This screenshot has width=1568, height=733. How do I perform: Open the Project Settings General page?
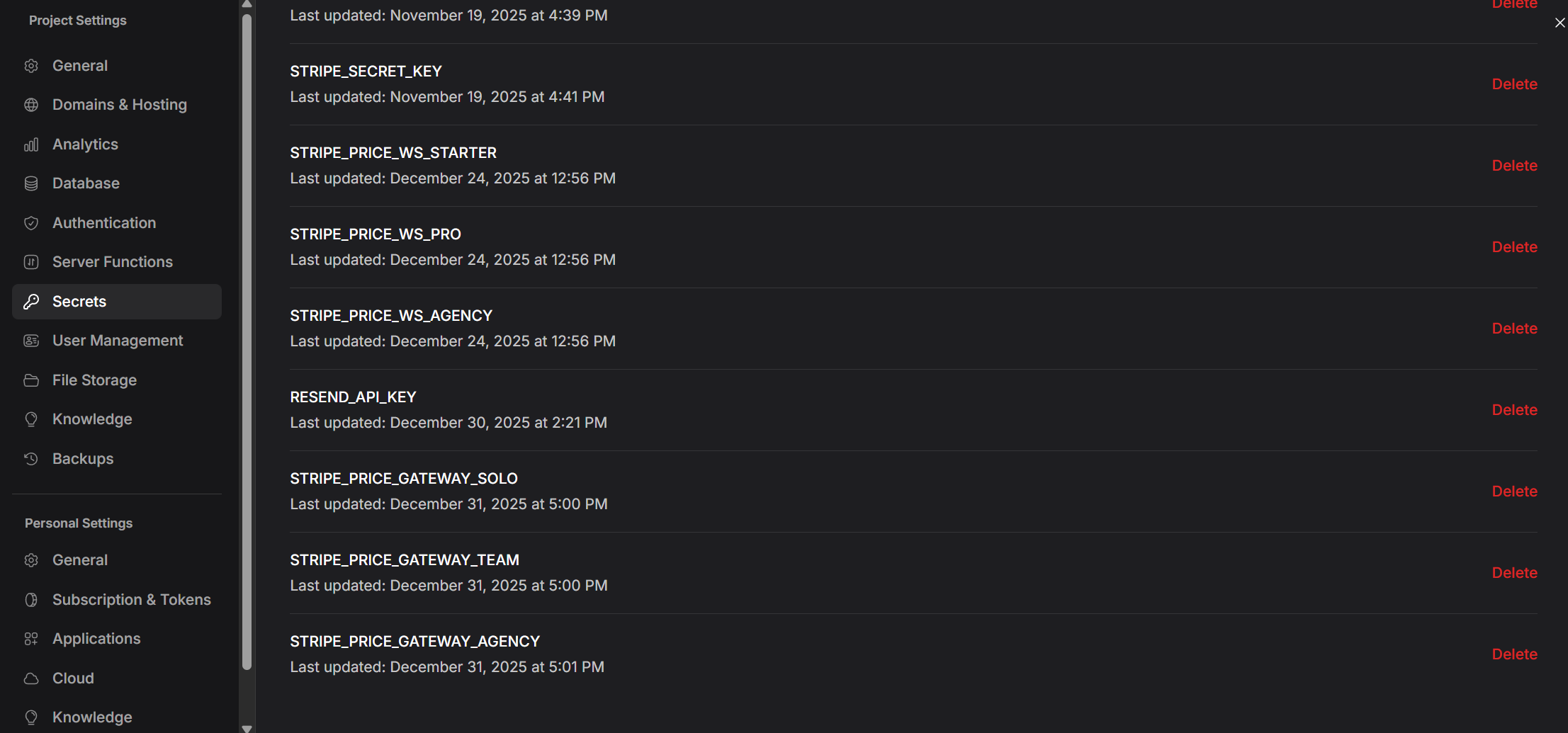pos(79,66)
